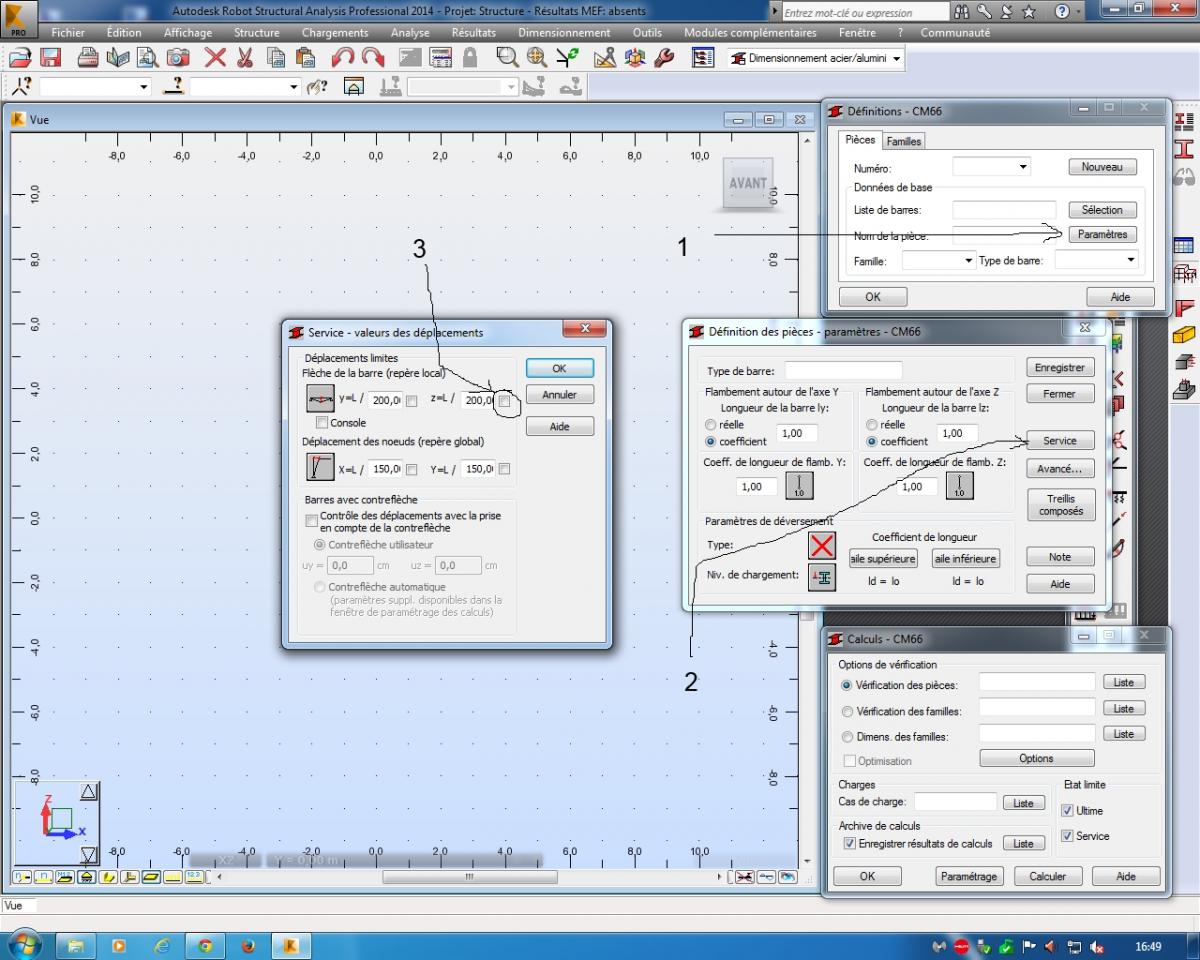The height and width of the screenshot is (960, 1200).
Task: Click the buckling length Z coefficient icon
Action: (x=959, y=486)
